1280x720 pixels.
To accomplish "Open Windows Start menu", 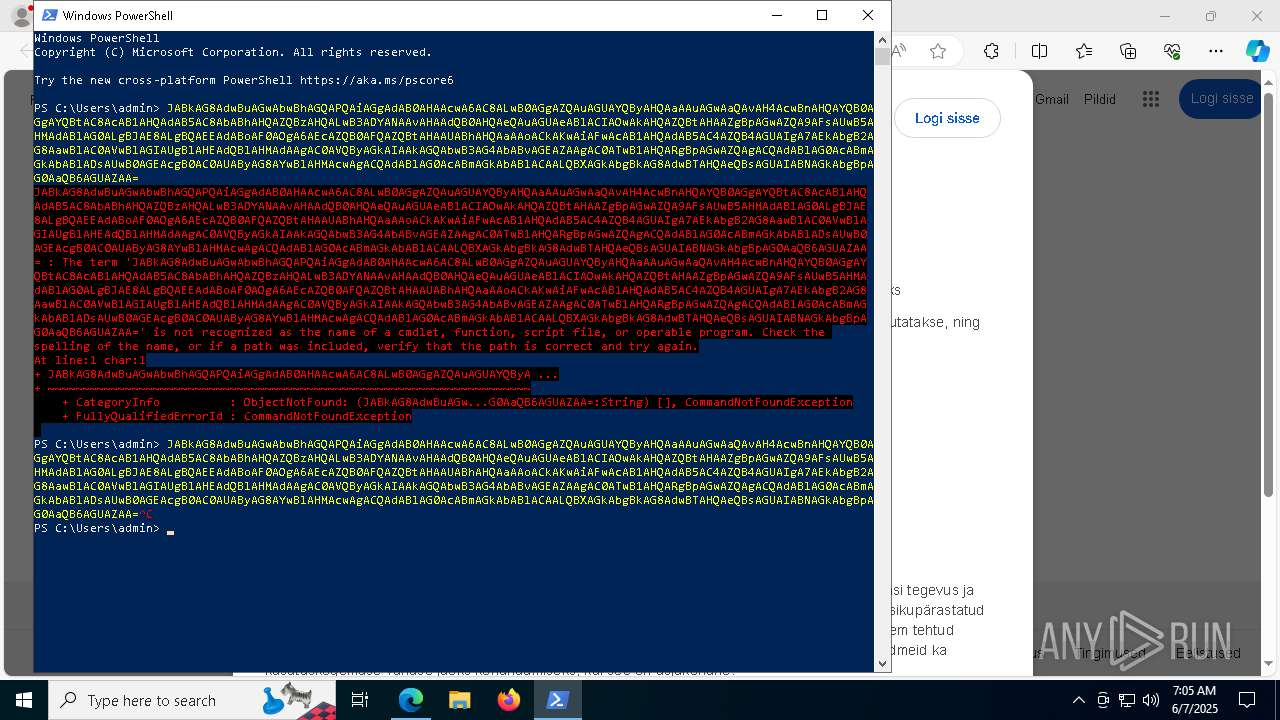I will pos(23,700).
